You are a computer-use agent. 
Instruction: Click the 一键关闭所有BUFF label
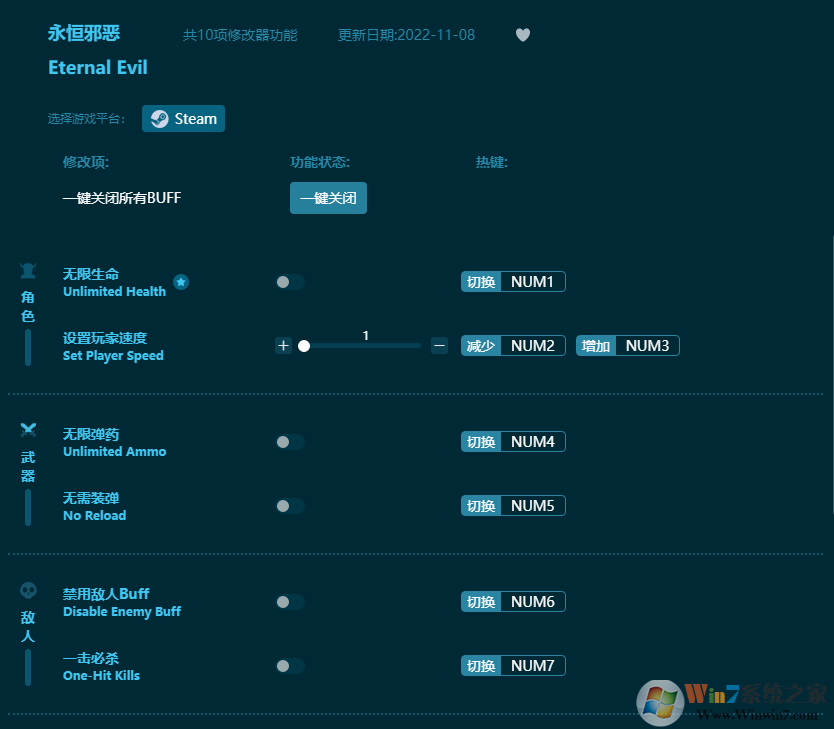[122, 198]
